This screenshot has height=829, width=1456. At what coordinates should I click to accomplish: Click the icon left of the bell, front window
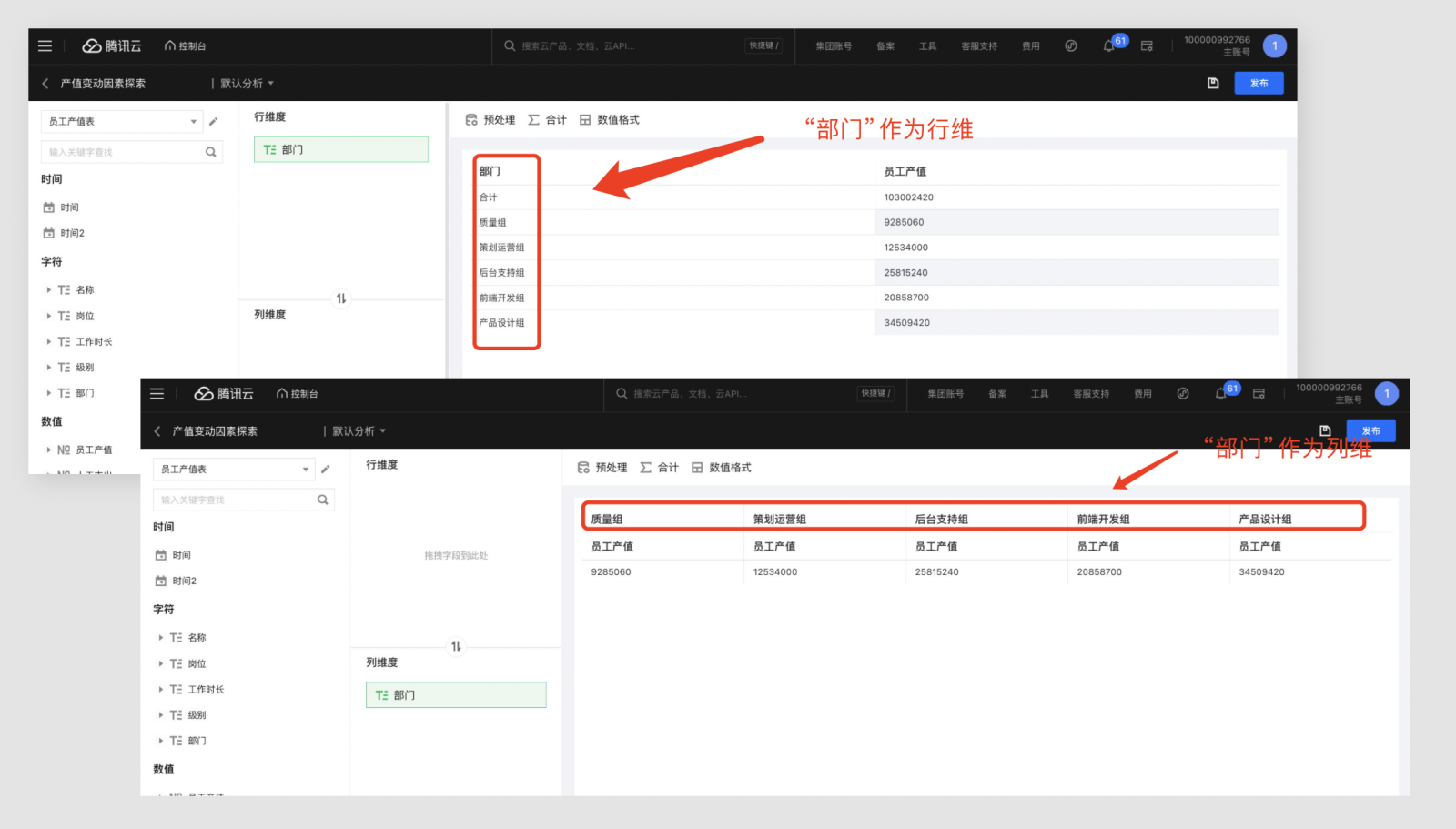point(1183,394)
